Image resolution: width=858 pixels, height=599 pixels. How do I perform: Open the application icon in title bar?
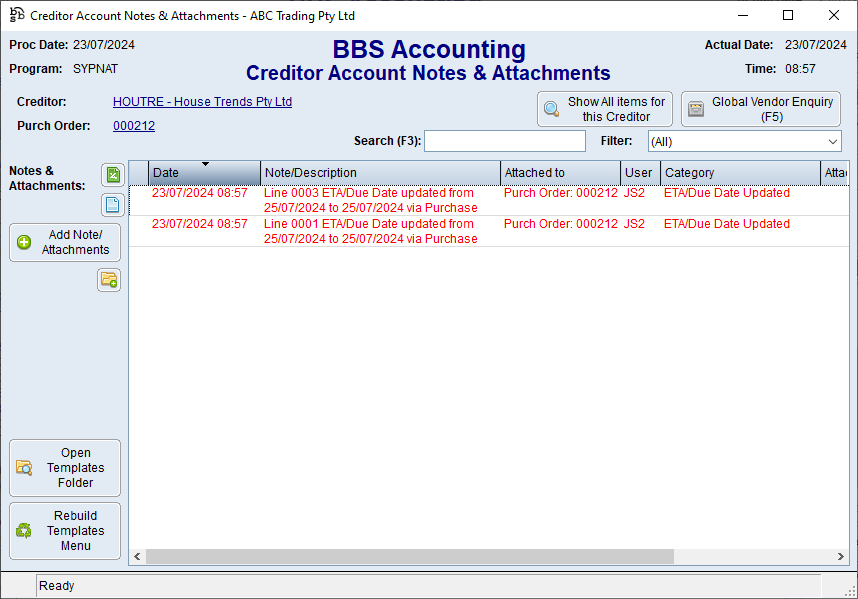[x=16, y=16]
